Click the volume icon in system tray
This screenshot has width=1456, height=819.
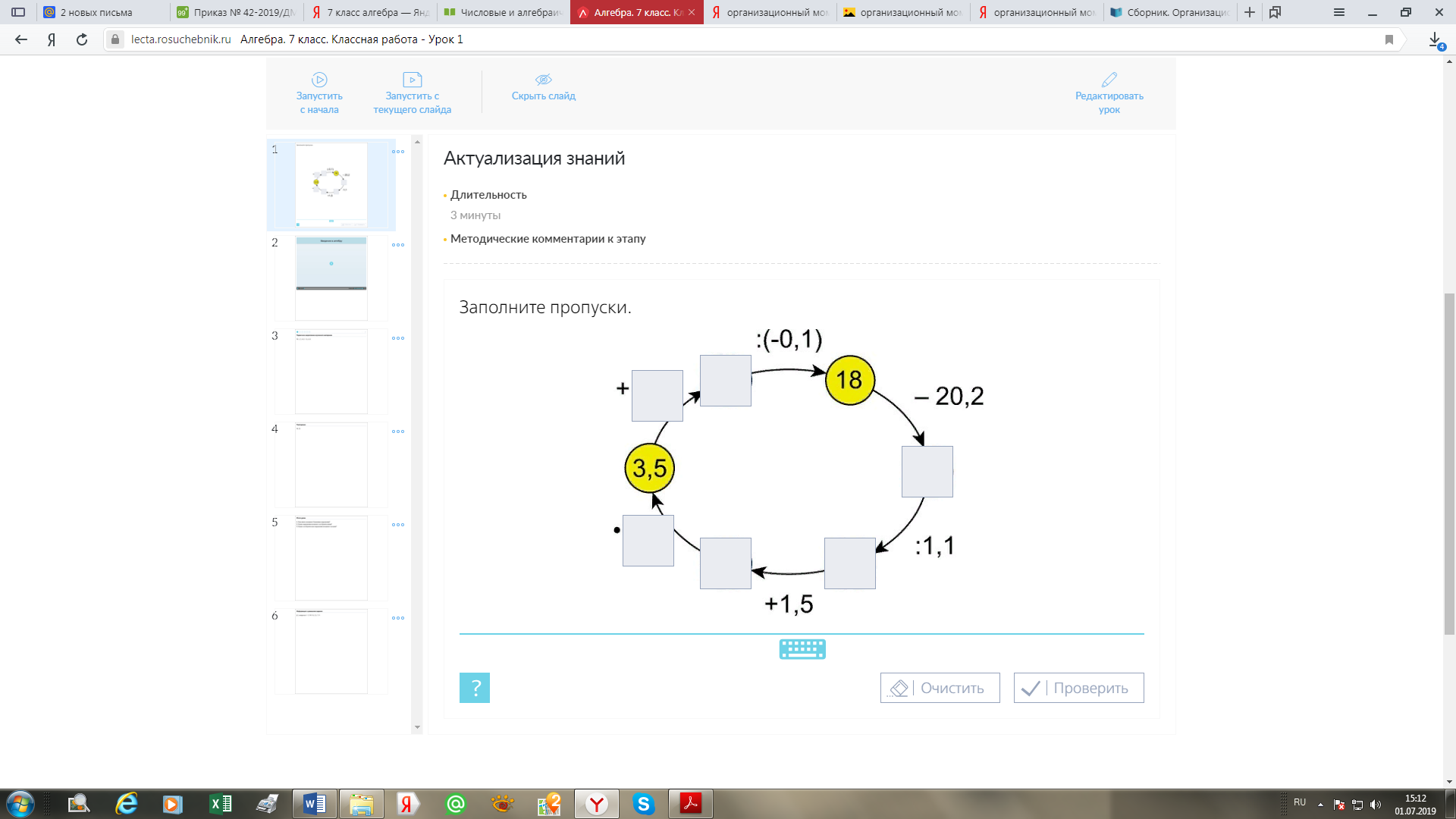click(1376, 805)
